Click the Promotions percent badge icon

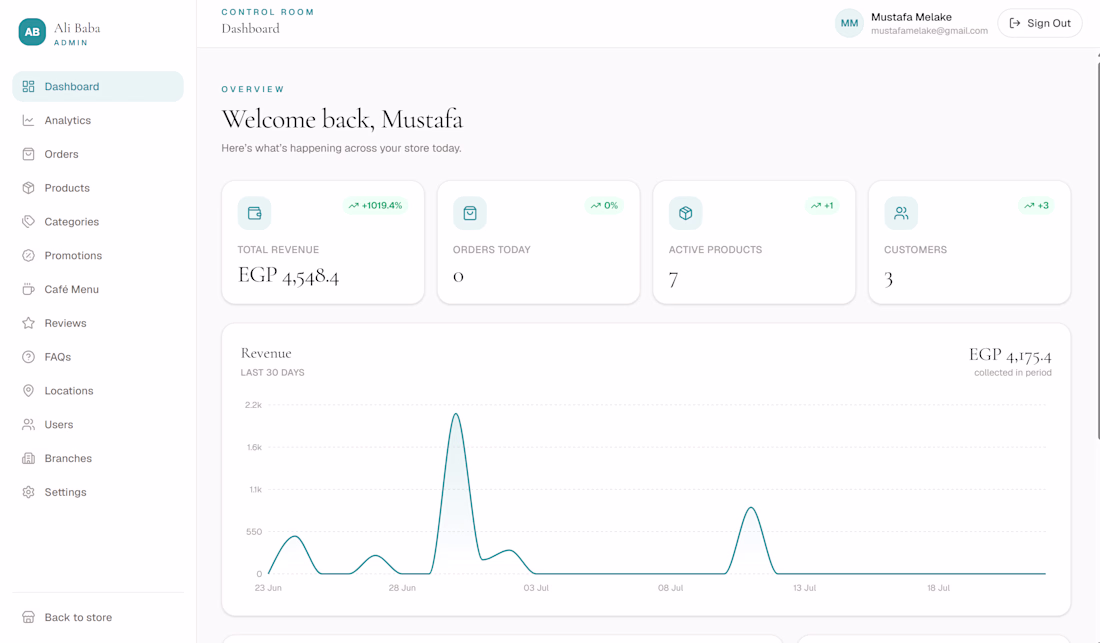tap(28, 255)
